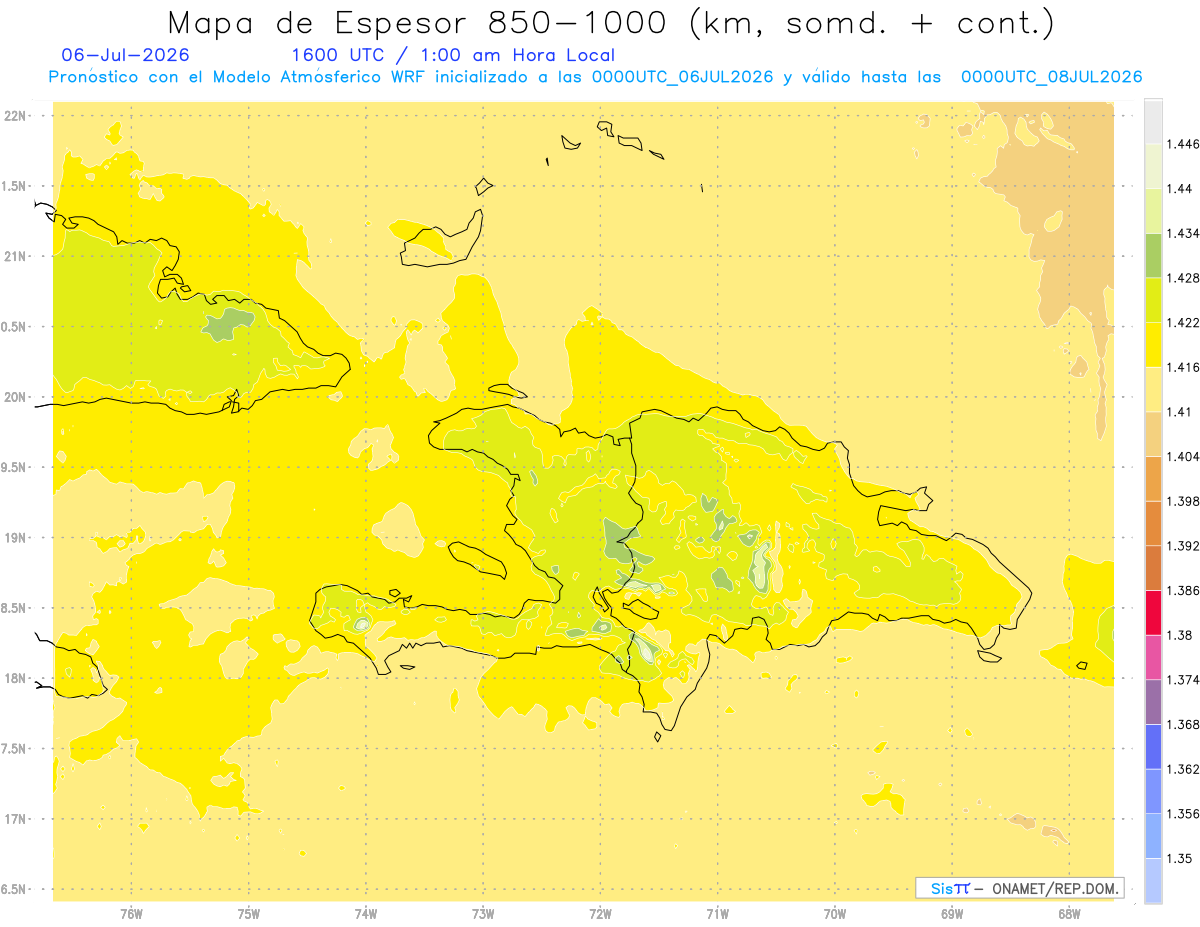This screenshot has width=1200, height=927.
Task: Click the '9.5N' latitude label
Action: (x=15, y=468)
